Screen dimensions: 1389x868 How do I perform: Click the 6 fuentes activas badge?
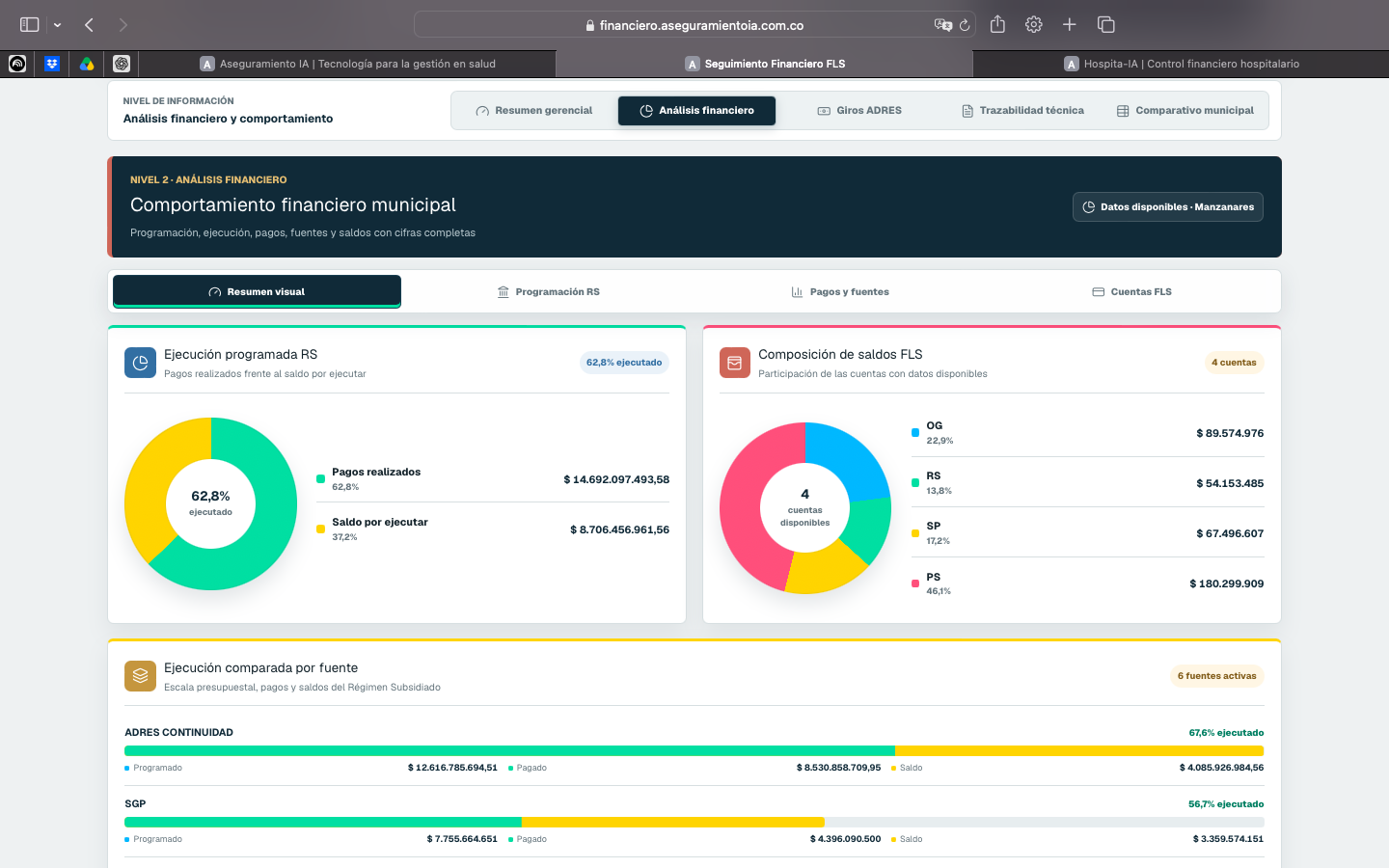1217,676
